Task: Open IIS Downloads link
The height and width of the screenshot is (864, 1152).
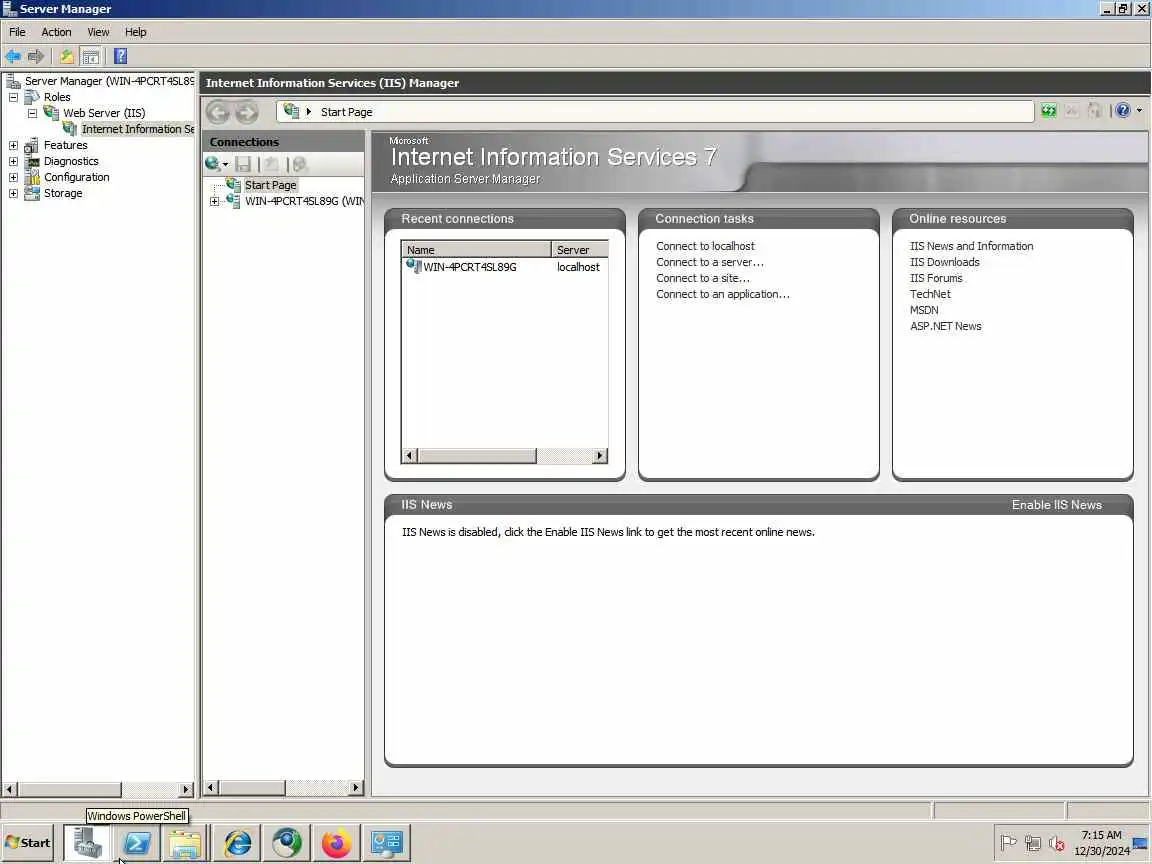Action: [945, 262]
